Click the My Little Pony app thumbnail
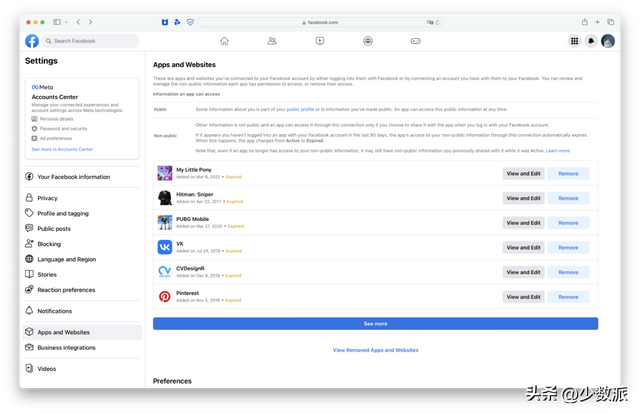The height and width of the screenshot is (414, 640). click(165, 173)
